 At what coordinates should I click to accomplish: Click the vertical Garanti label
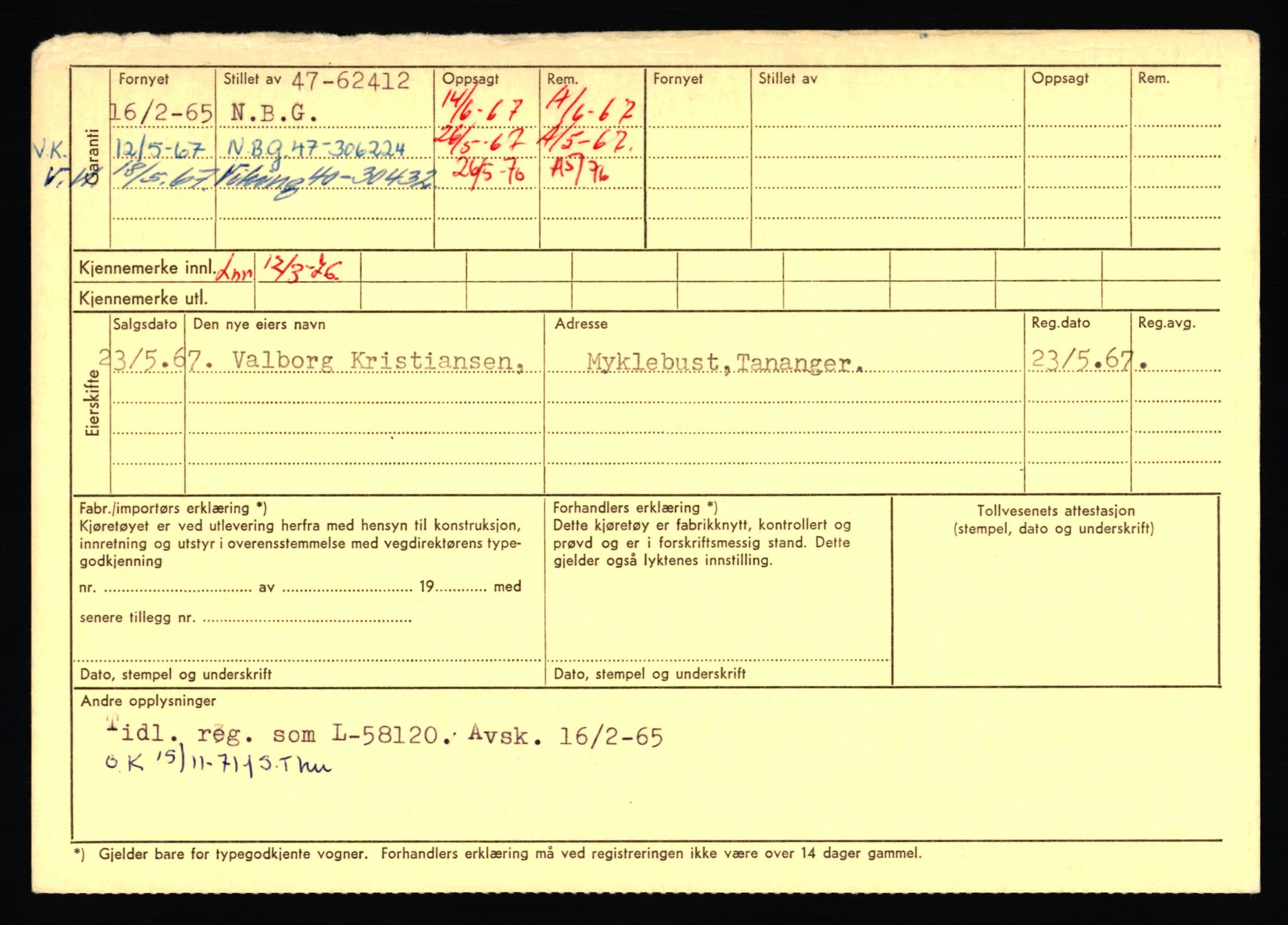point(92,157)
